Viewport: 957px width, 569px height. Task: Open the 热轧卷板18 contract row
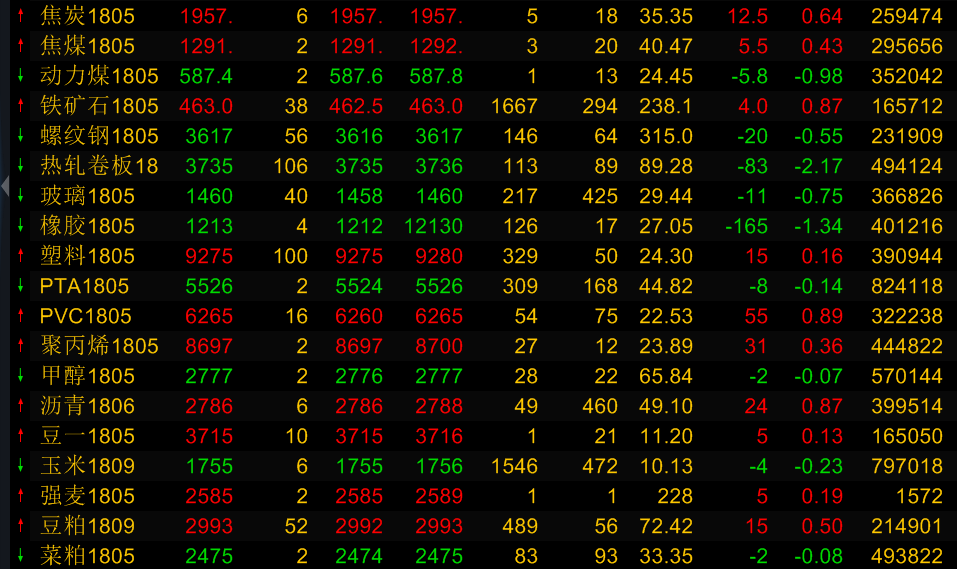(98, 166)
